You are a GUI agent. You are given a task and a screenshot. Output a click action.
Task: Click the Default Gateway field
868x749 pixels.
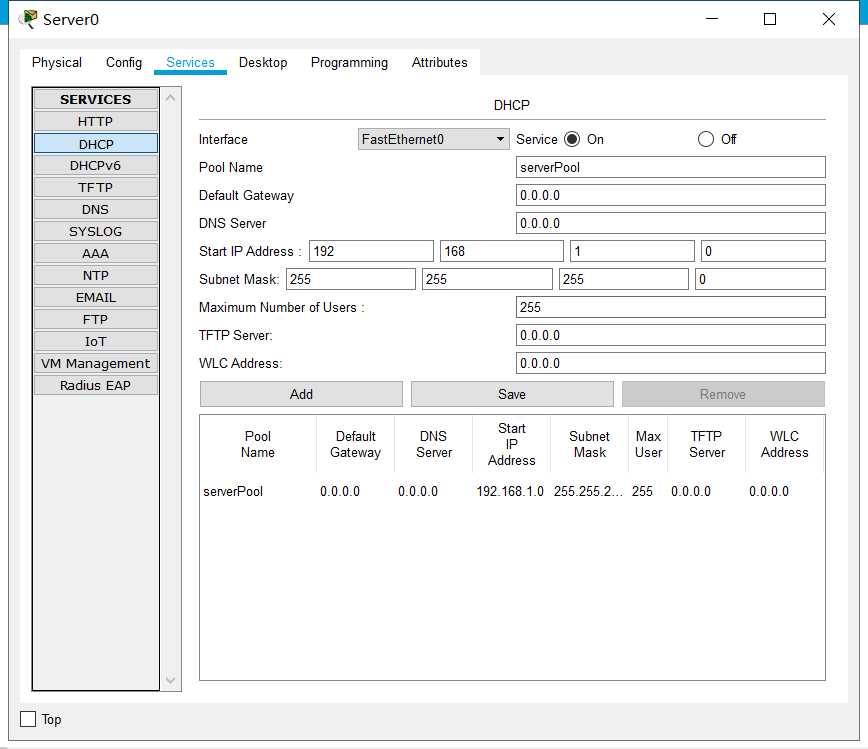tap(670, 195)
